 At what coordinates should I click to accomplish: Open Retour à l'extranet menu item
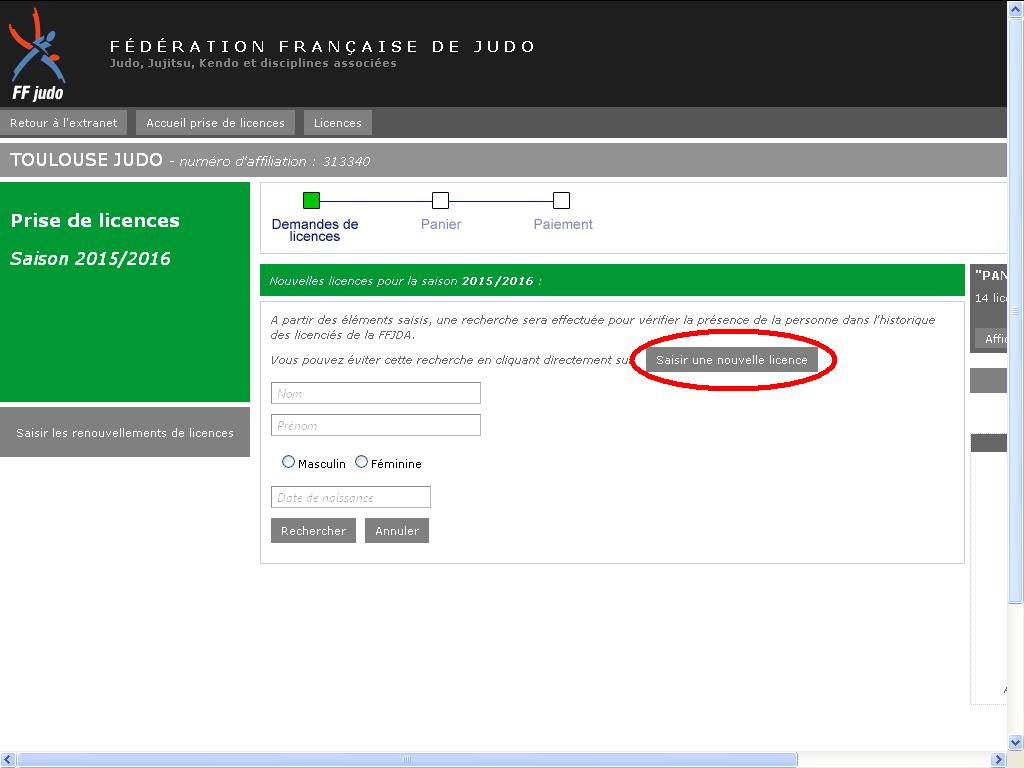tap(64, 123)
